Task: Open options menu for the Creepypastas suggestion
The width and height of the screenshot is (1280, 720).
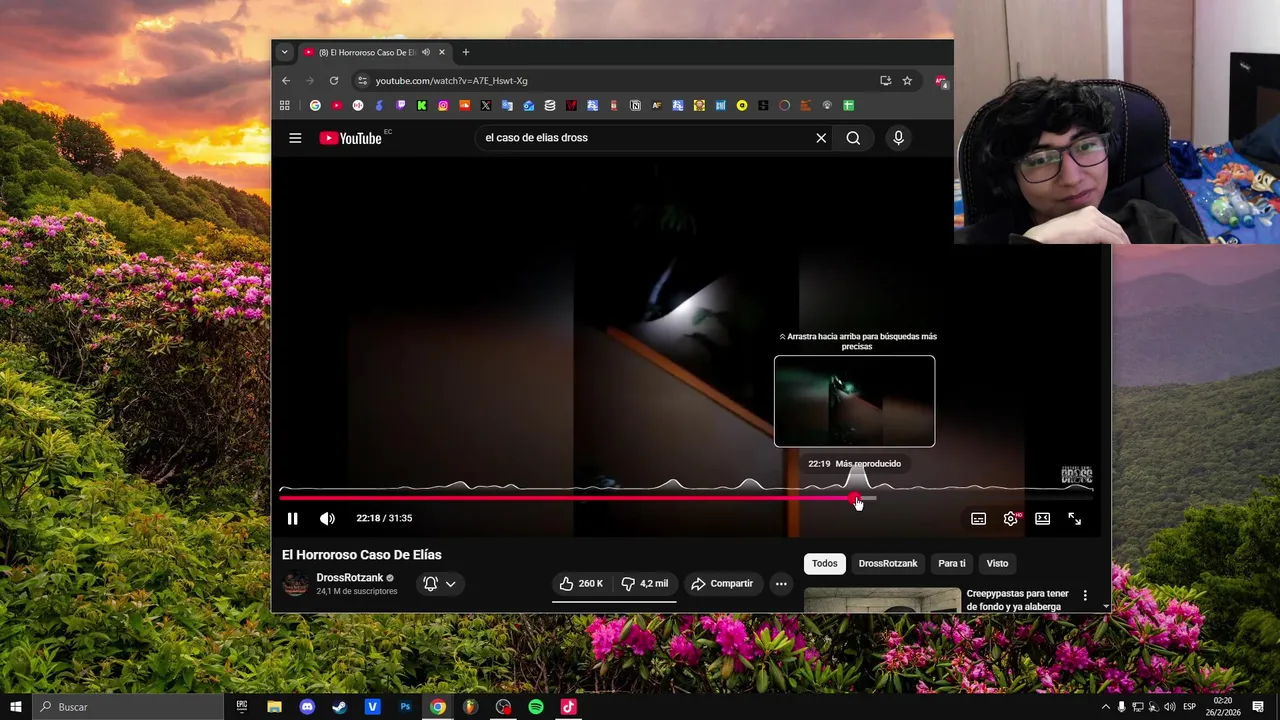Action: tap(1085, 596)
